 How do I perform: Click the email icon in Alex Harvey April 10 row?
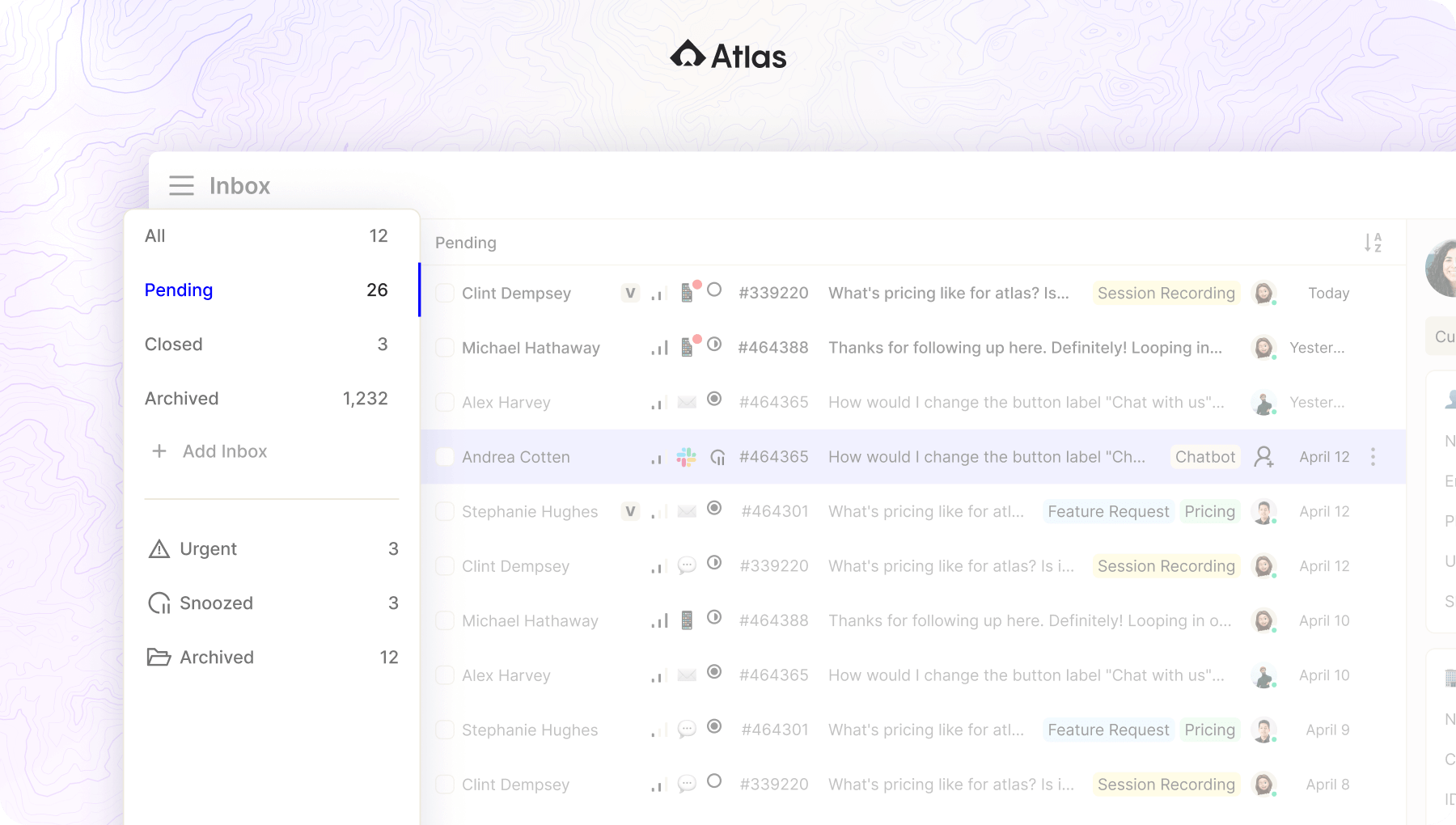[x=687, y=675]
